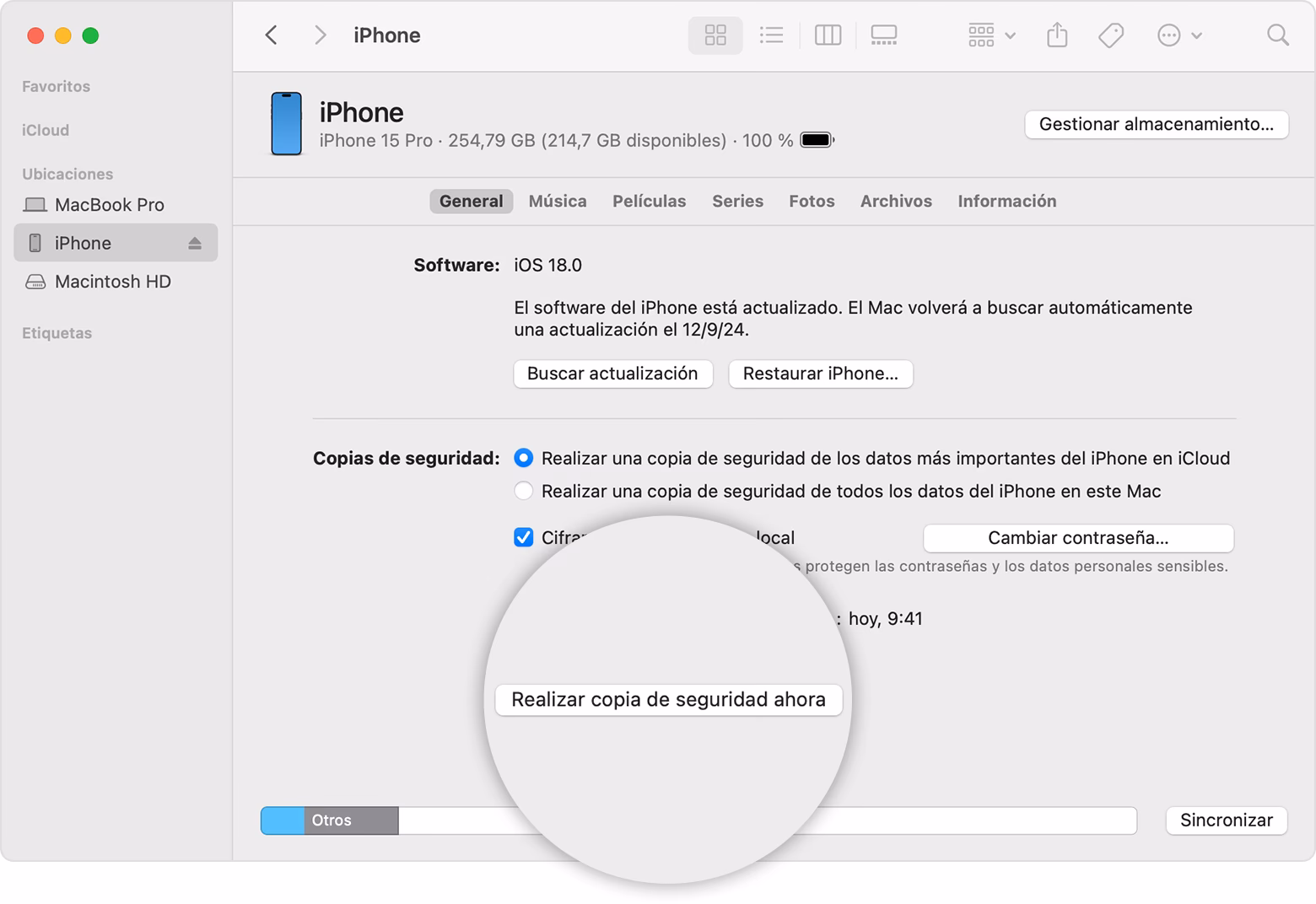Screen dimensions: 1316x904
Task: Click the iPhone 15 Pro storage details text
Action: click(556, 141)
